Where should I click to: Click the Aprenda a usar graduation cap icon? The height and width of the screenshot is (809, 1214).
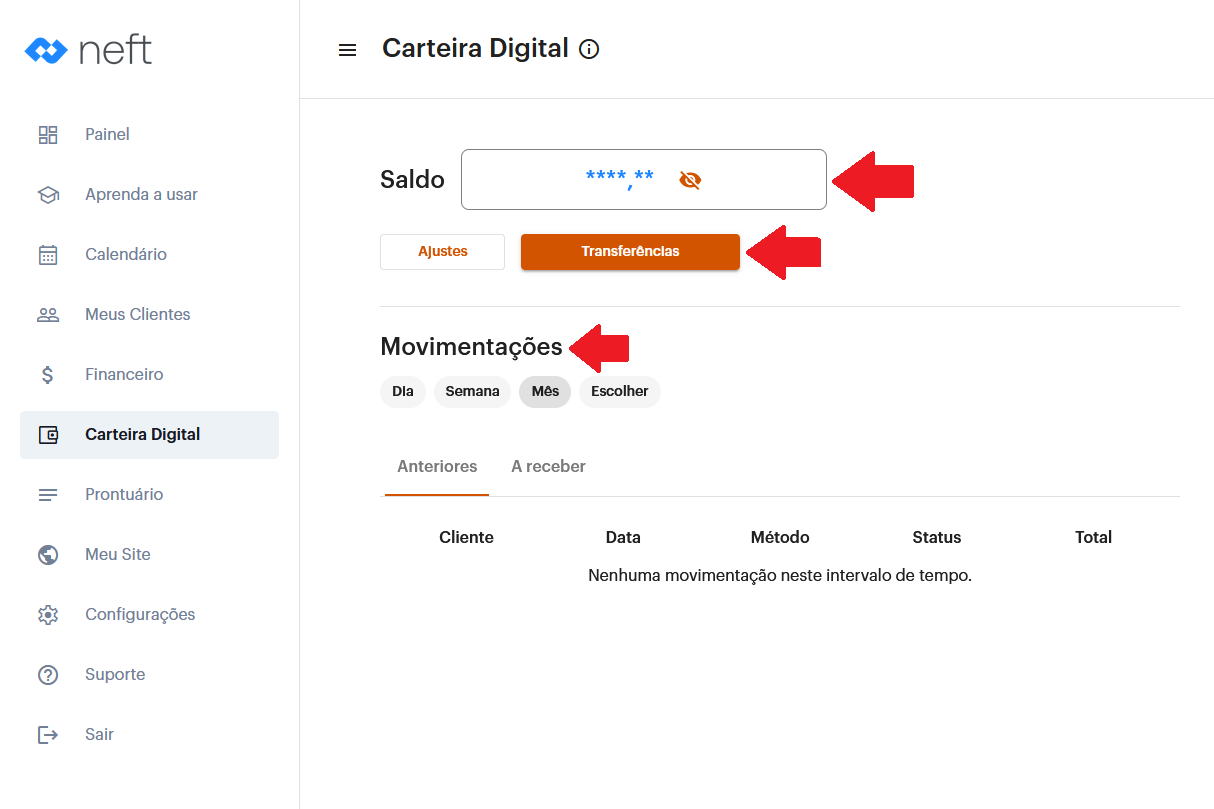[x=48, y=195]
